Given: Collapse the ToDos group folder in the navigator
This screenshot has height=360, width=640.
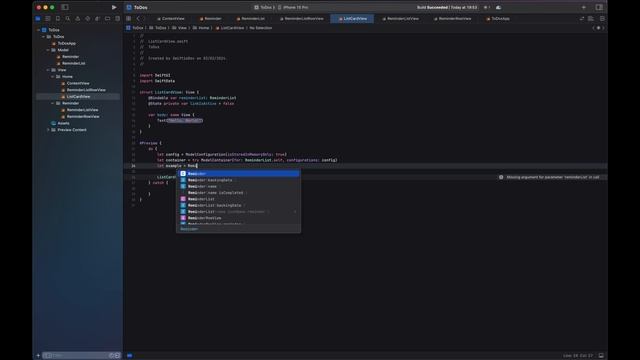Looking at the screenshot, I should coord(43,37).
